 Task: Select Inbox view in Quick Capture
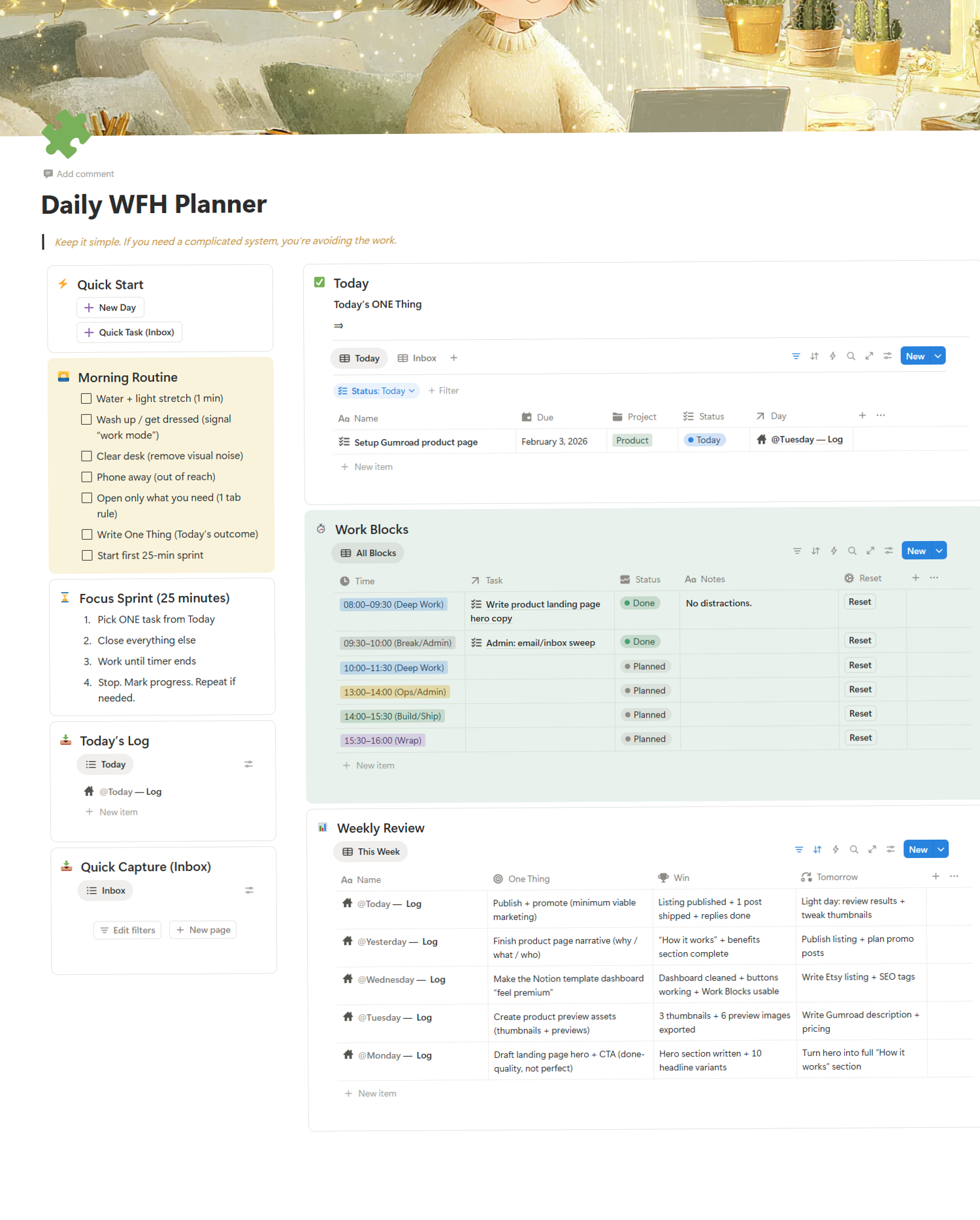click(105, 891)
